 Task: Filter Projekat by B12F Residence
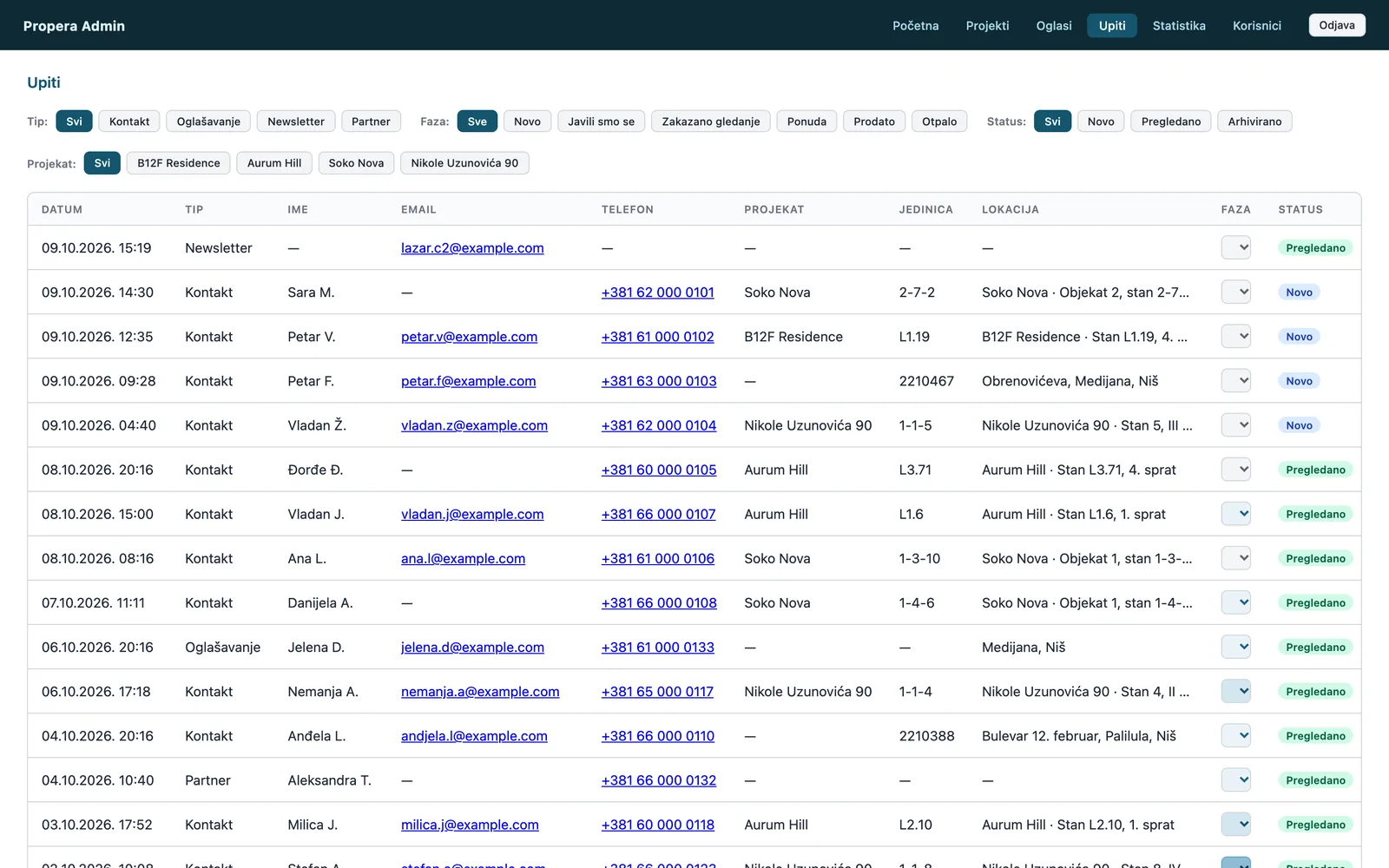click(179, 163)
